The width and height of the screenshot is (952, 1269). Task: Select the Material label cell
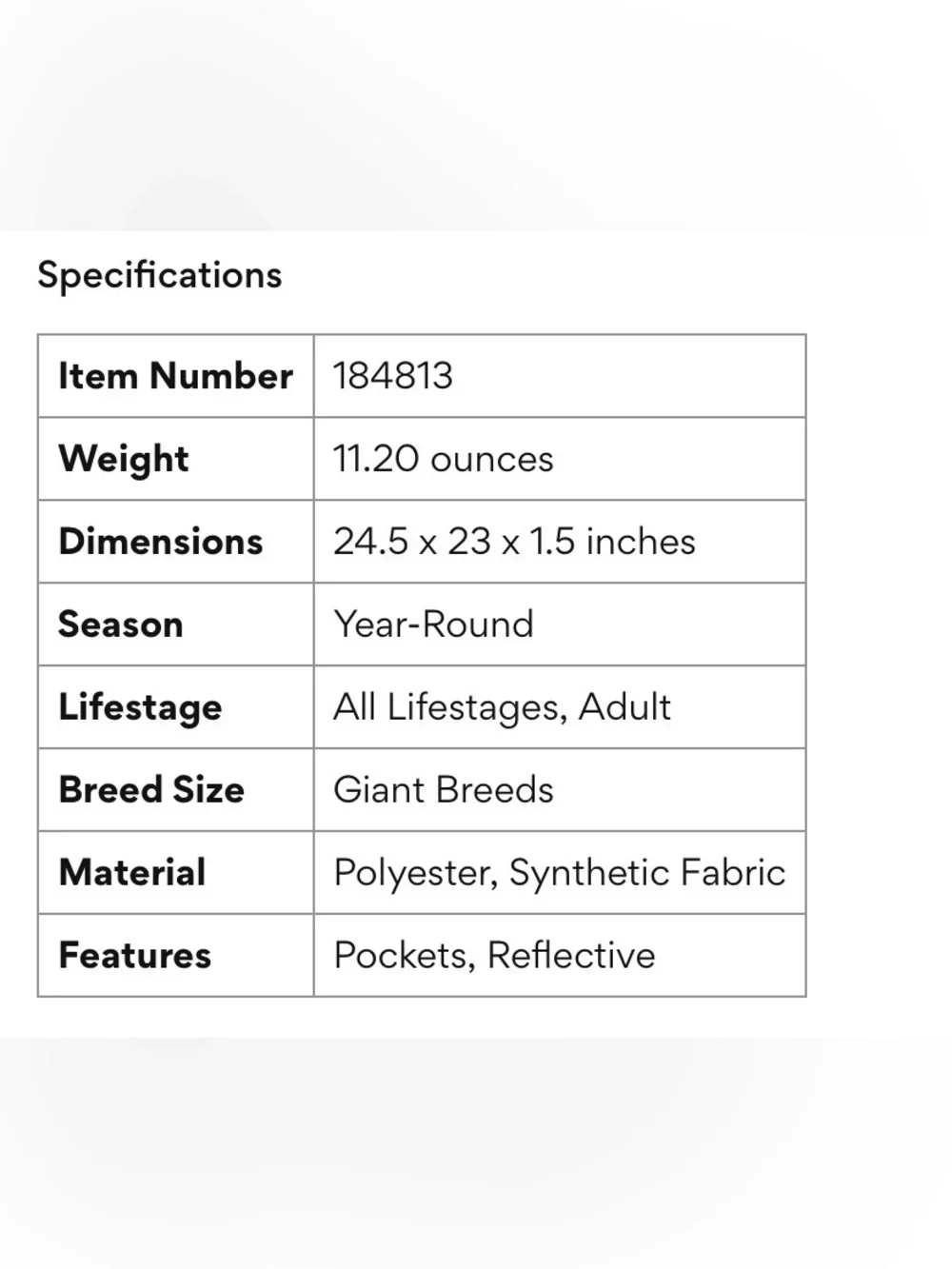coord(176,873)
